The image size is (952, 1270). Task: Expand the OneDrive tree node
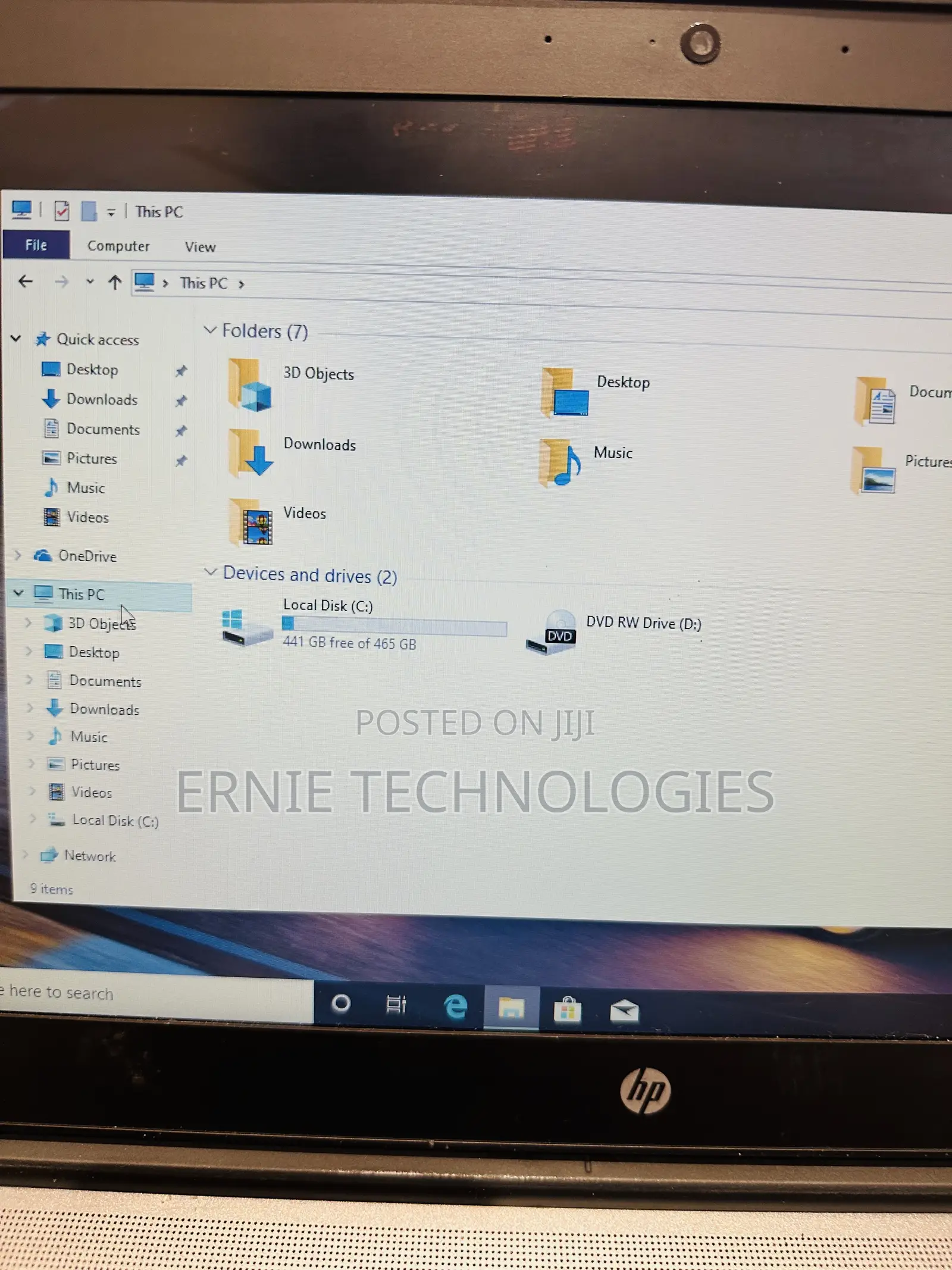18,555
